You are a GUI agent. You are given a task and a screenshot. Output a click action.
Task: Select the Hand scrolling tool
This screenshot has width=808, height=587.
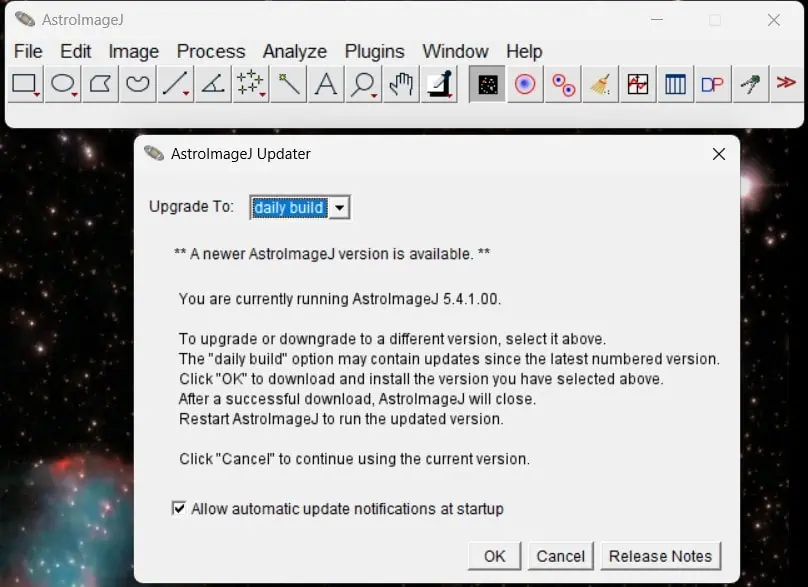click(401, 84)
